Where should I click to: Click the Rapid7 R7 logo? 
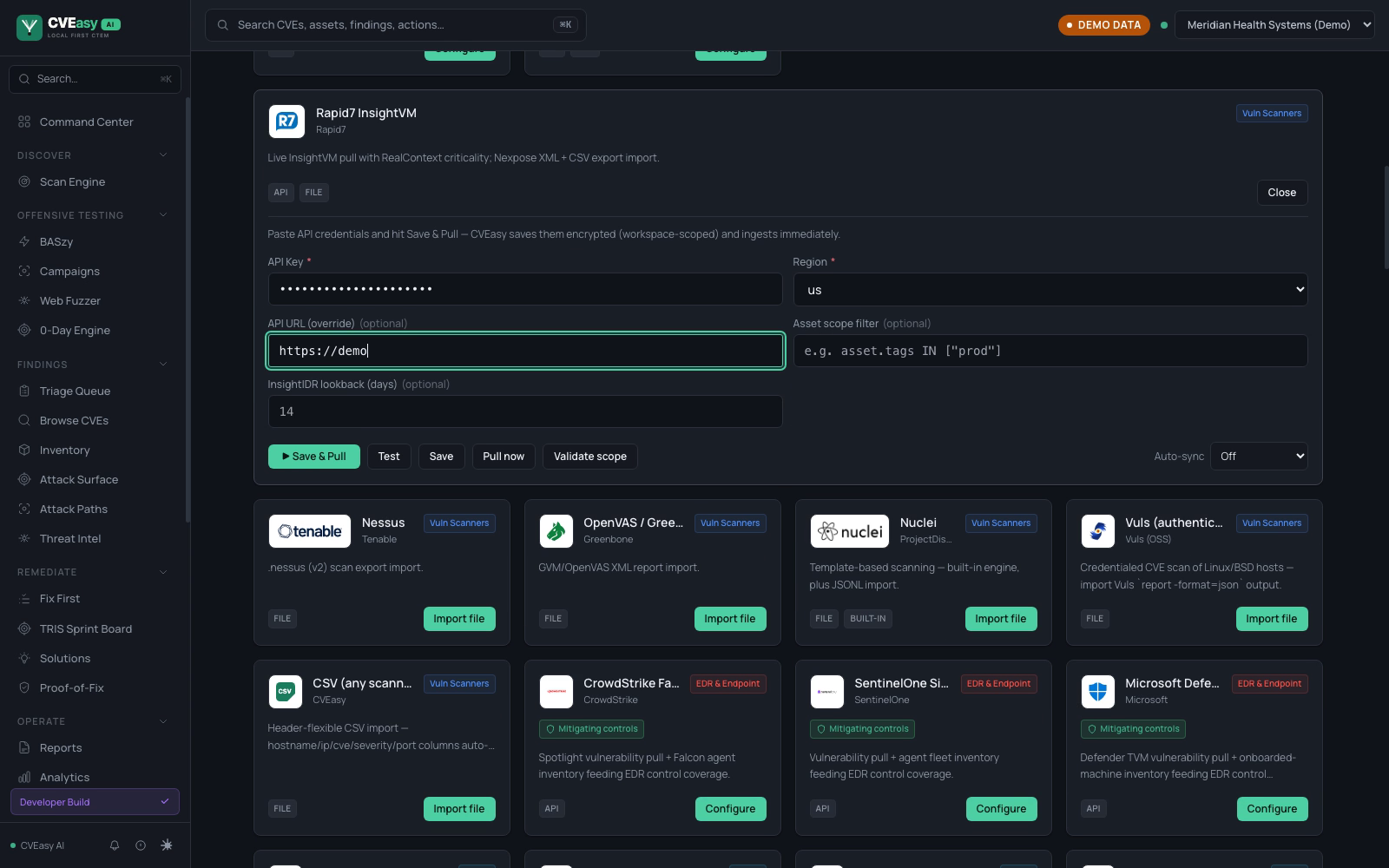click(x=286, y=122)
